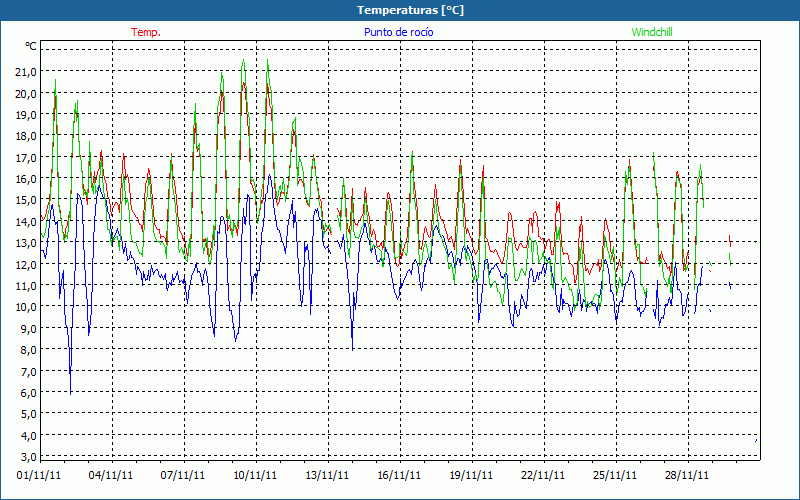Click the '11,0' y-axis value

[x=27, y=286]
